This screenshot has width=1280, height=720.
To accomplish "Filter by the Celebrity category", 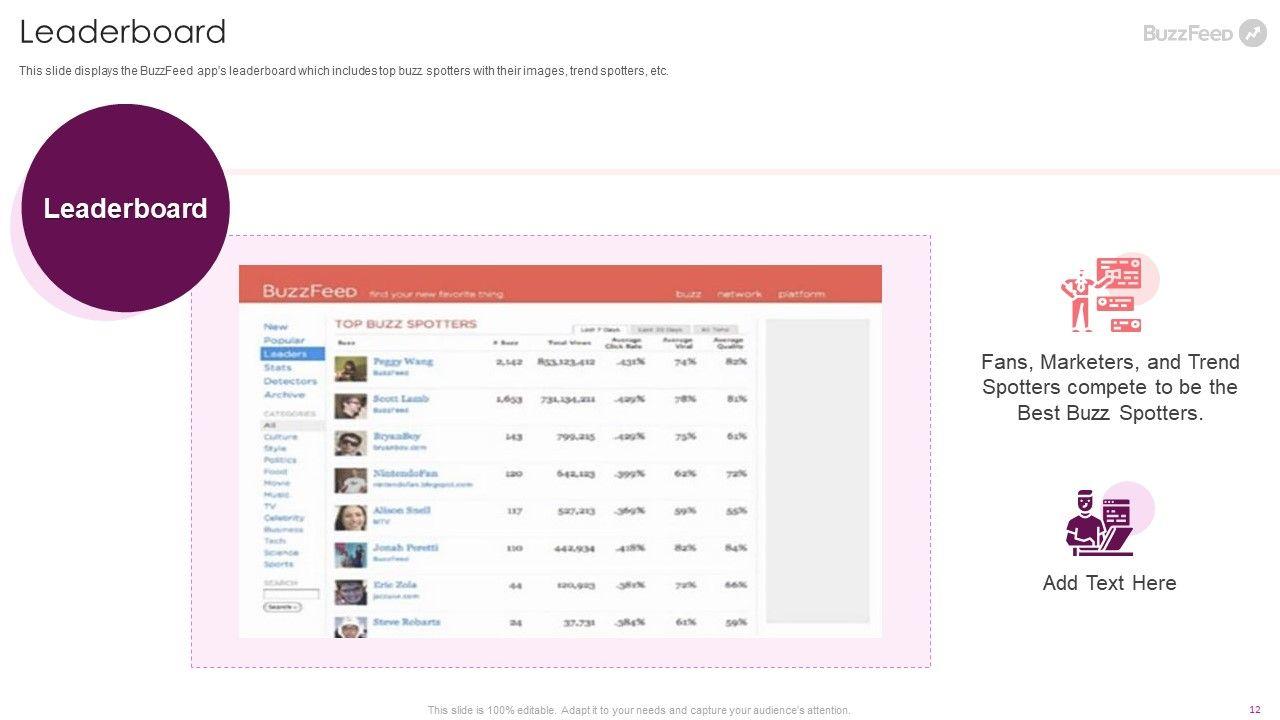I will coord(284,518).
